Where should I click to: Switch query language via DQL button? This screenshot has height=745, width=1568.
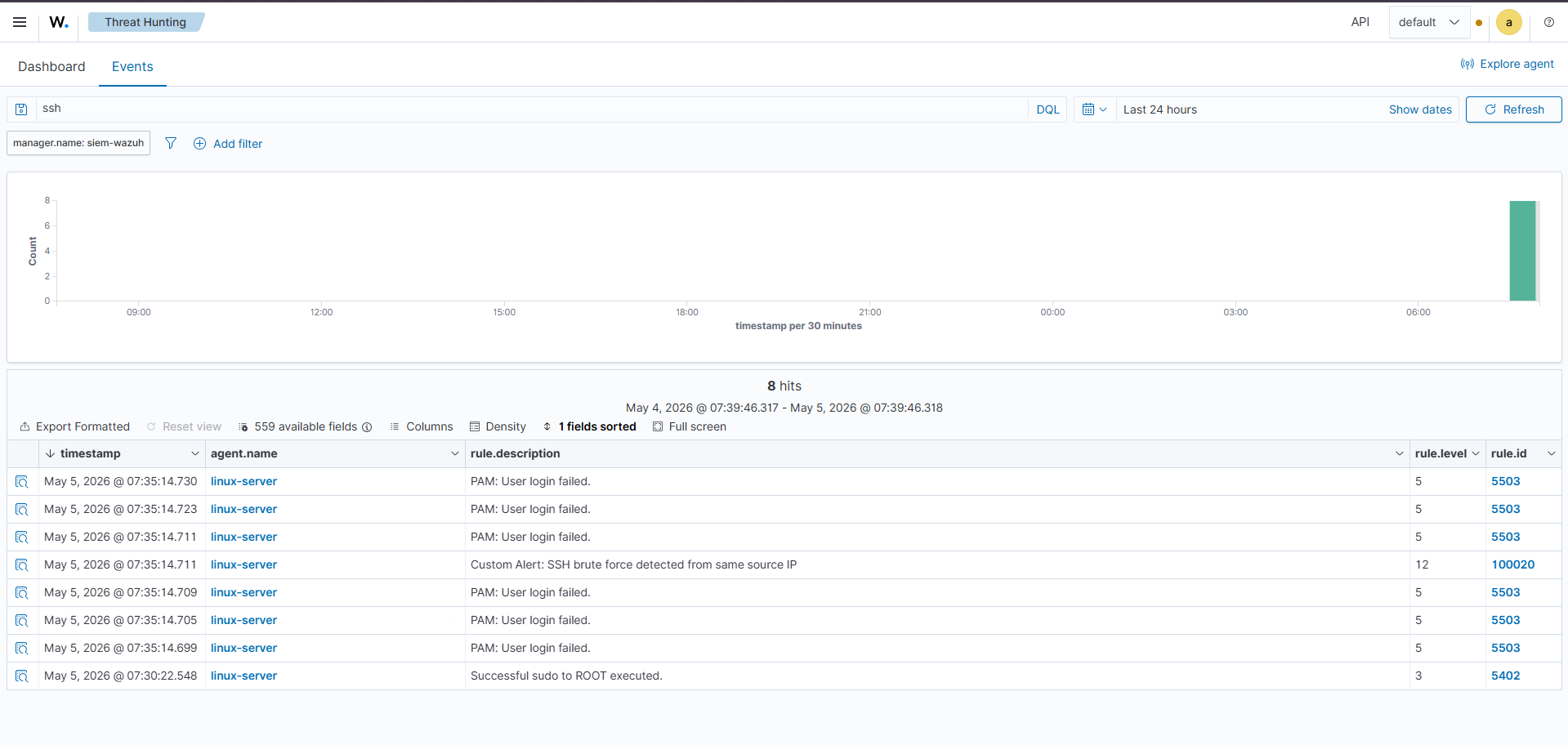1048,109
